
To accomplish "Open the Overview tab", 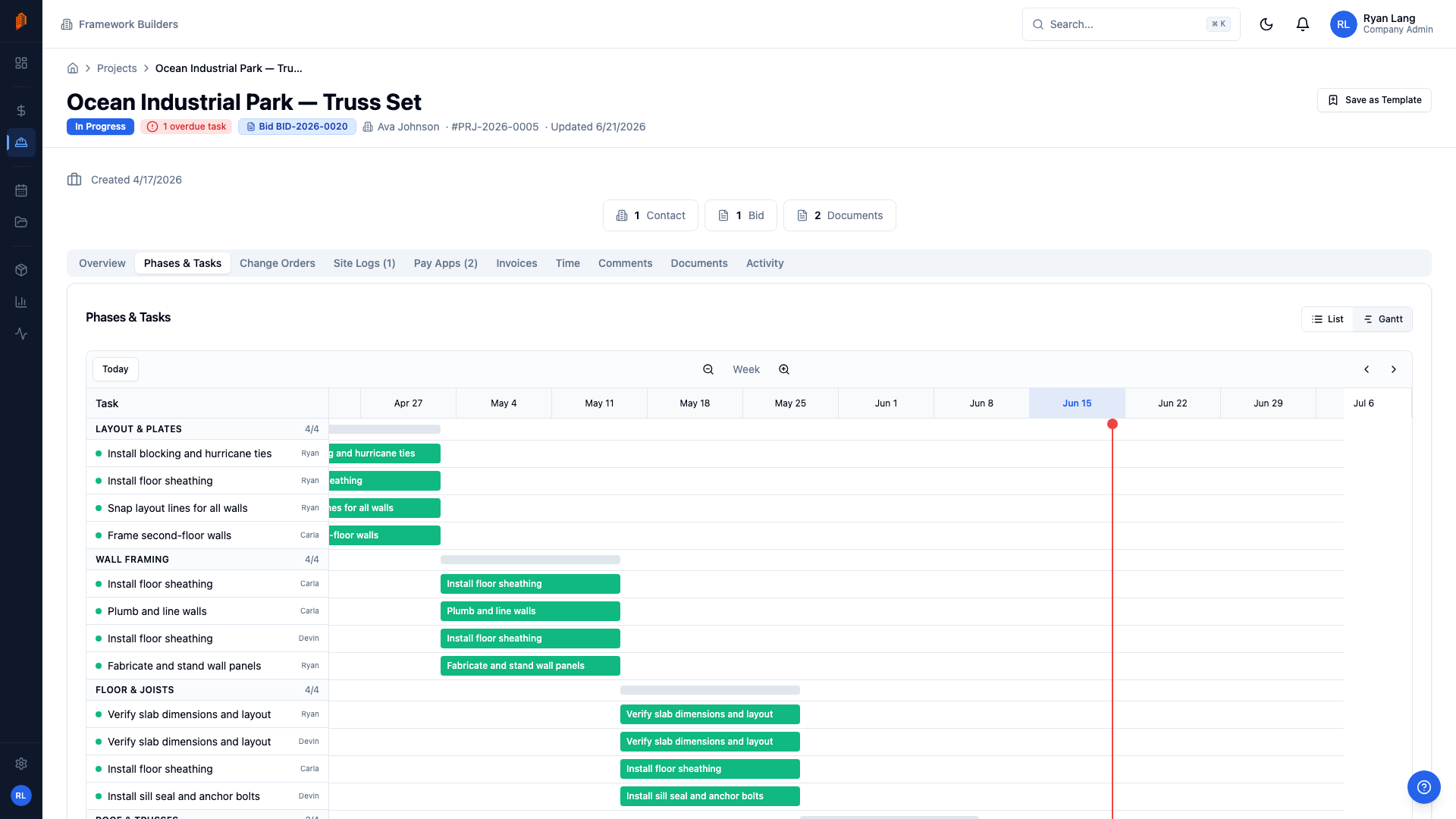I will click(102, 263).
